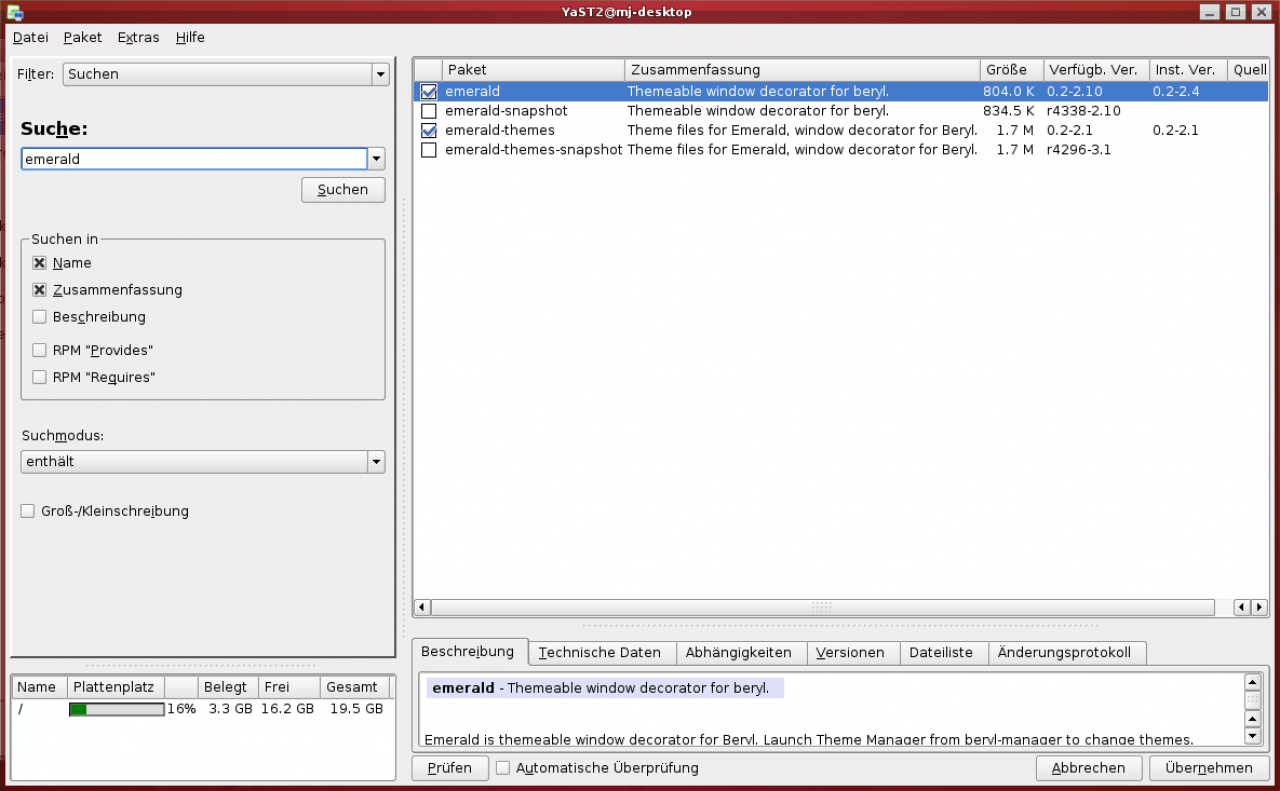Click the description panel's upper scroll-up arrow

(x=1252, y=682)
